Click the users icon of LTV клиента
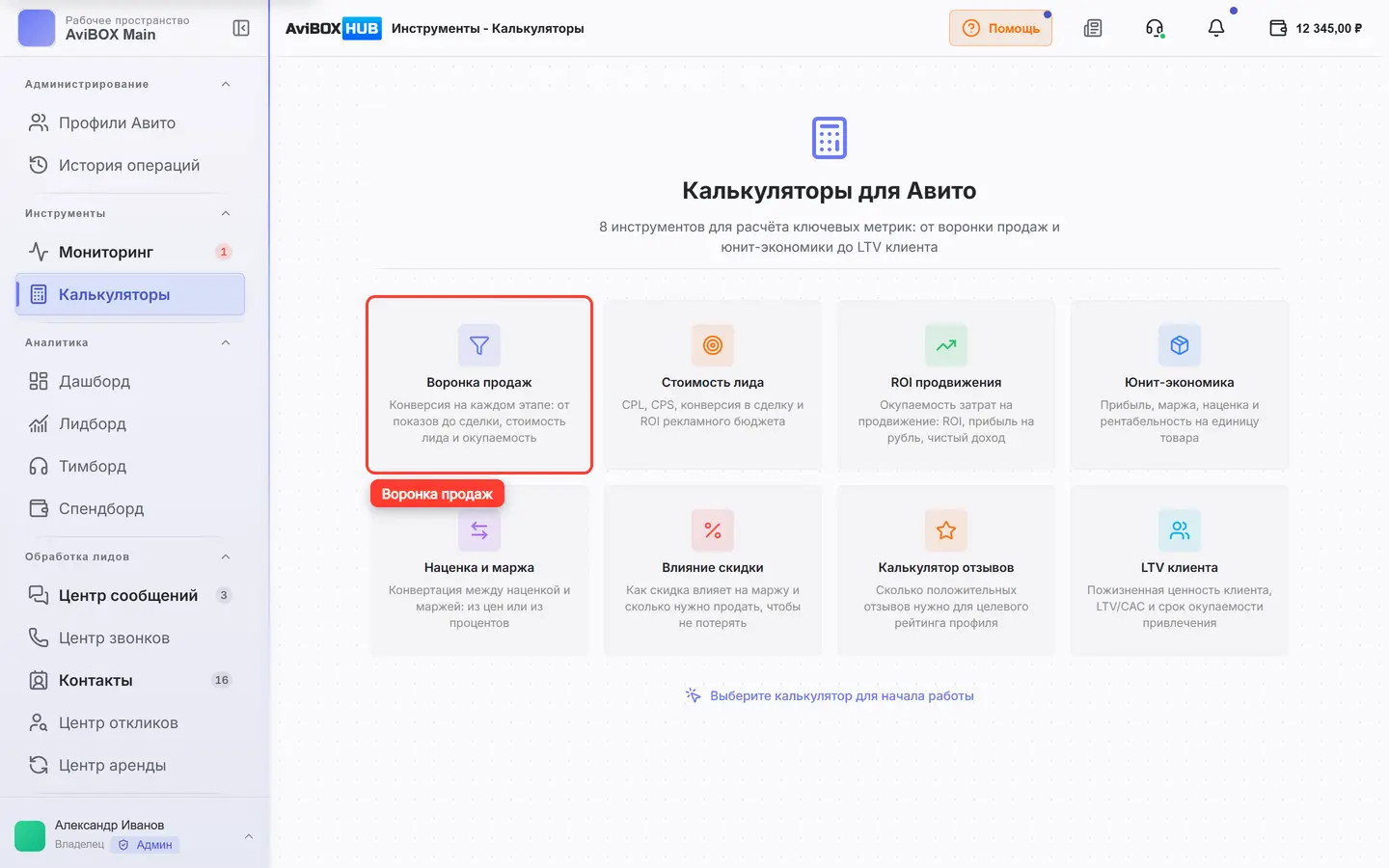 [1180, 530]
